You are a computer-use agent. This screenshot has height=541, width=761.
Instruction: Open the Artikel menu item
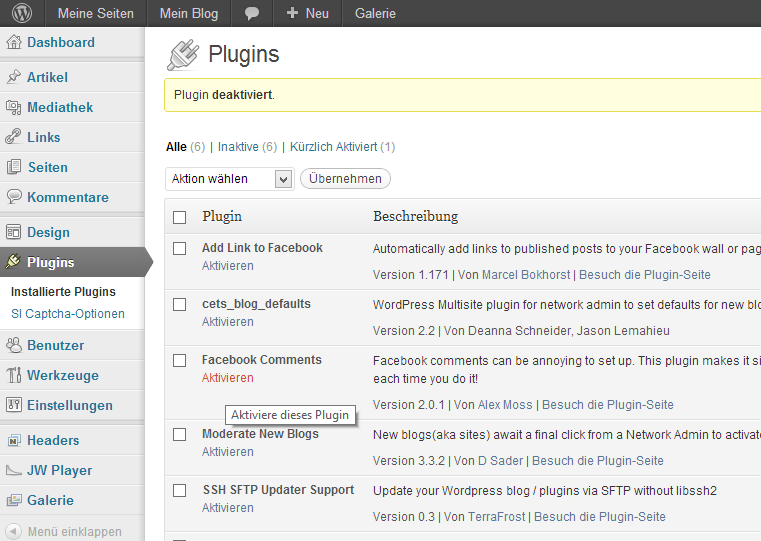coord(47,77)
